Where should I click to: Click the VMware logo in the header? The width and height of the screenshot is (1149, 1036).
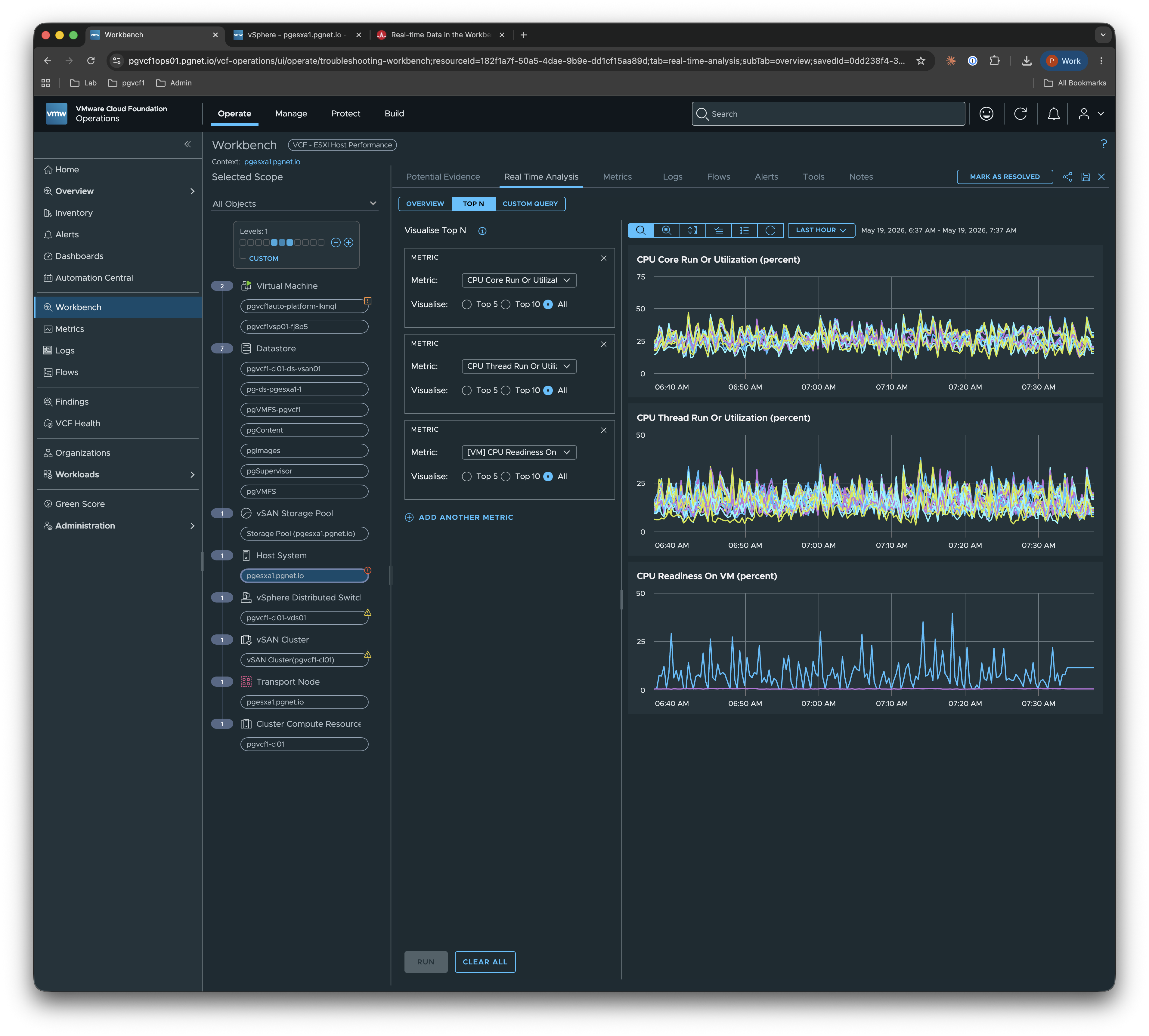[x=56, y=114]
